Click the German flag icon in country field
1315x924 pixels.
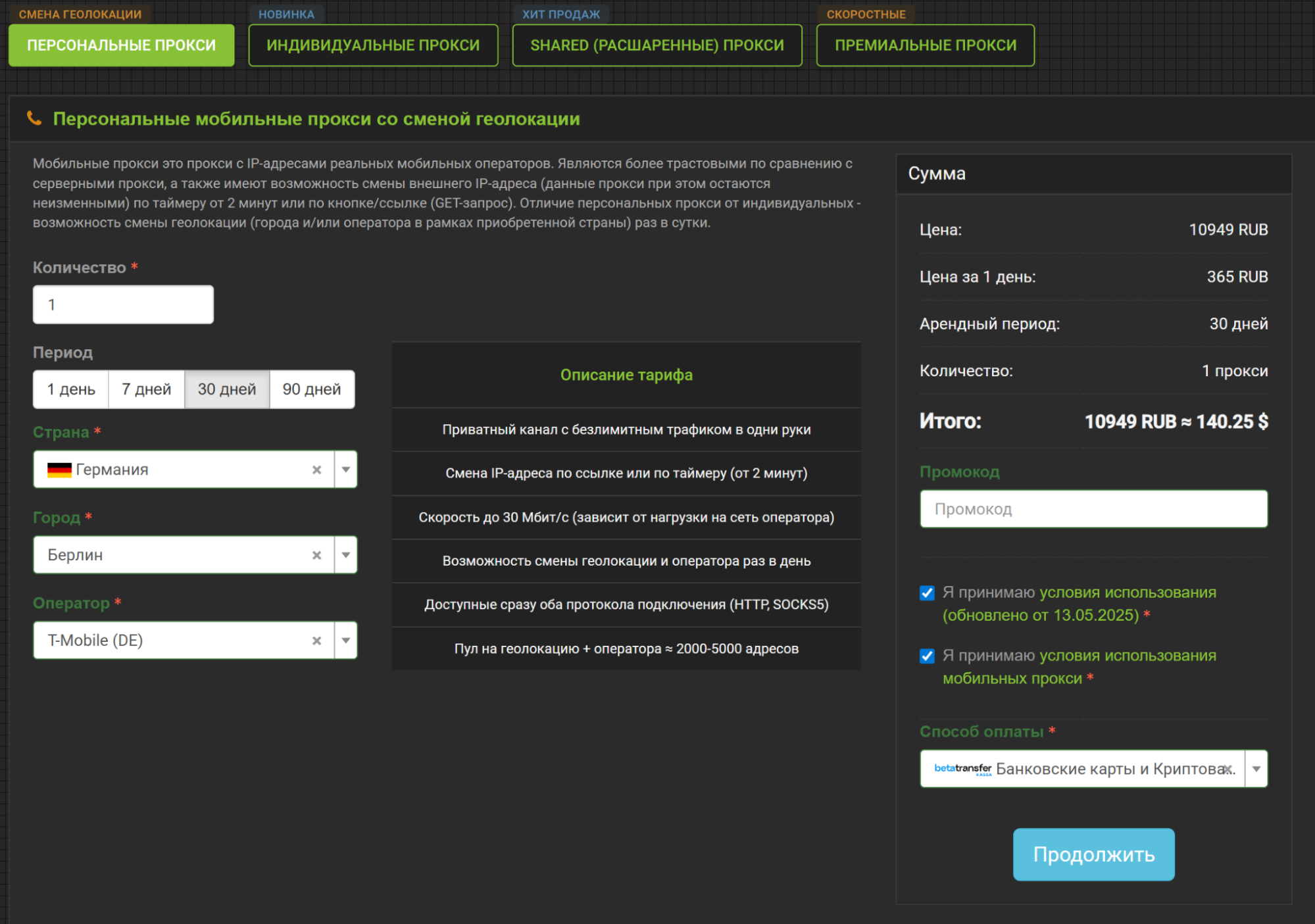(x=59, y=470)
